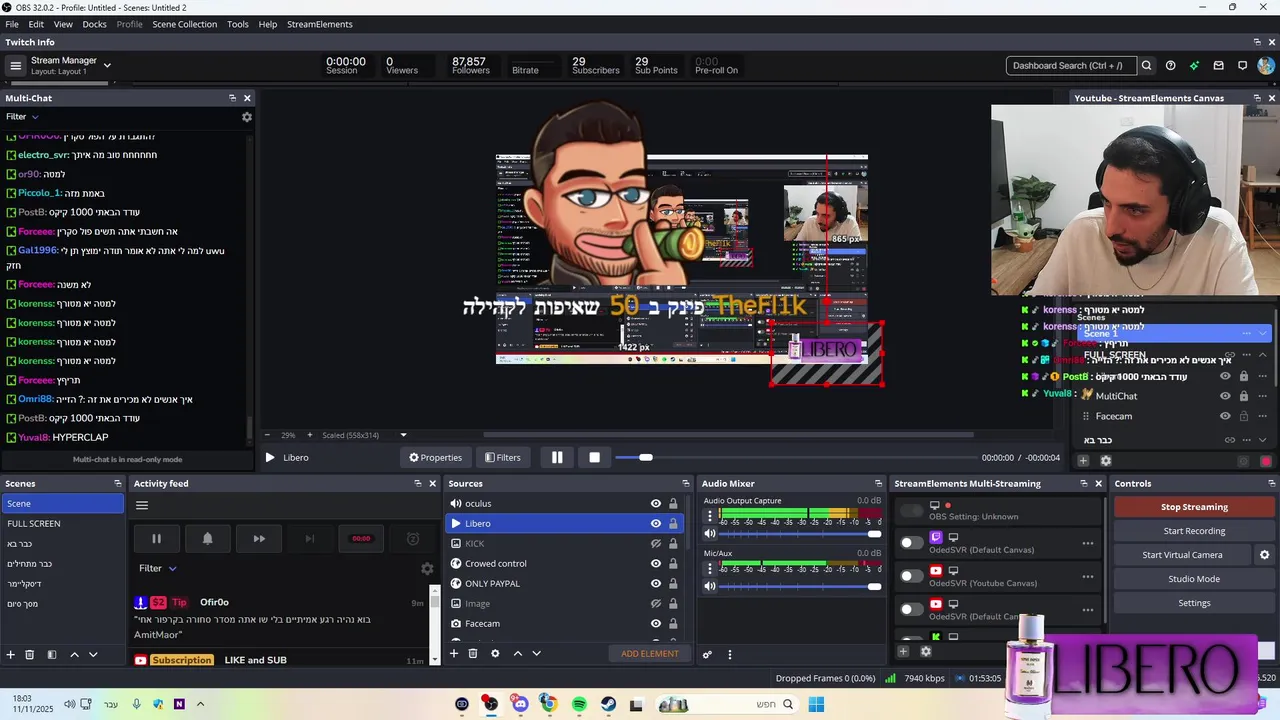
Task: Click Start Recording button
Action: 1194,531
